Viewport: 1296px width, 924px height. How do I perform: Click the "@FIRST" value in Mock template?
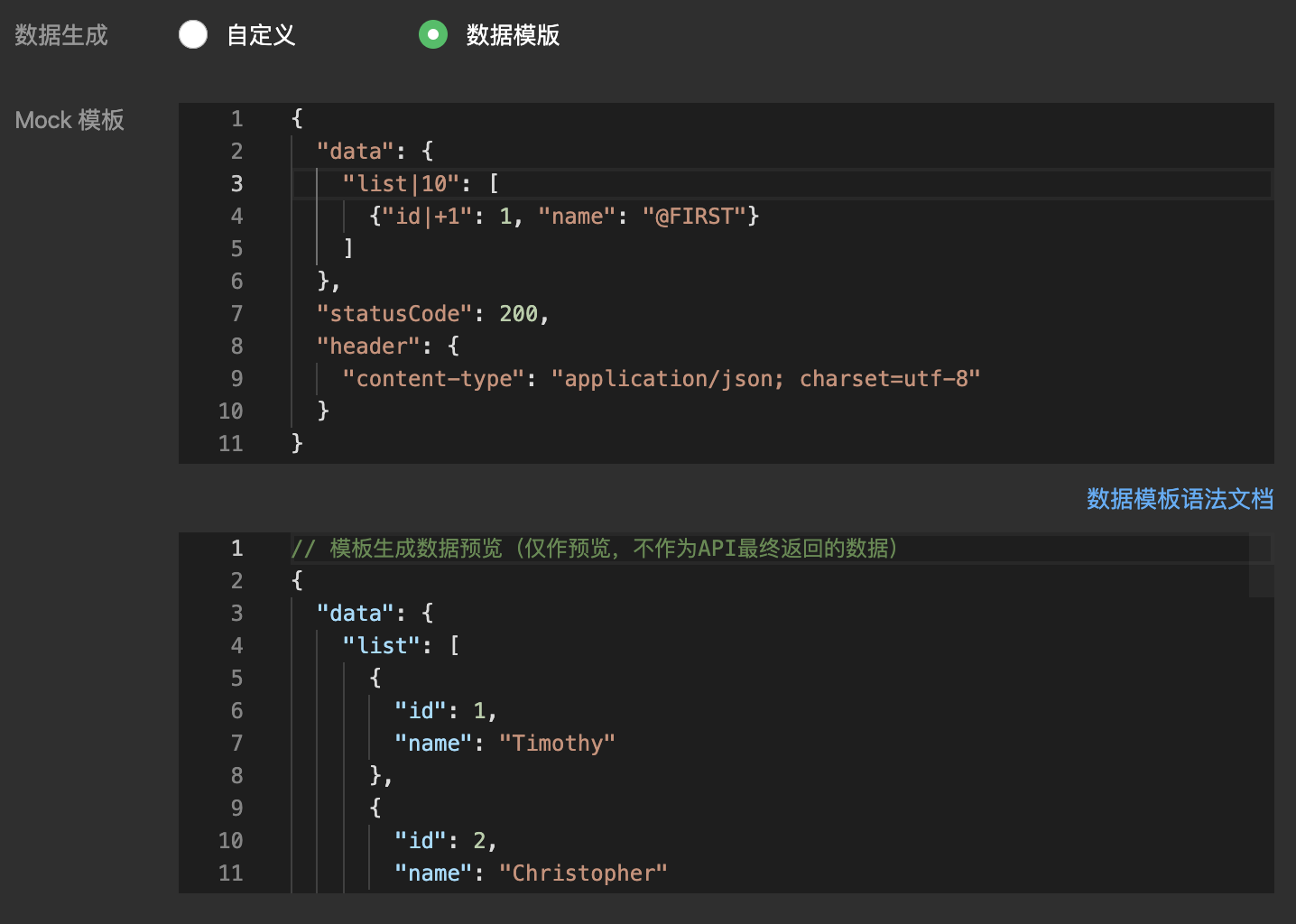tap(694, 217)
